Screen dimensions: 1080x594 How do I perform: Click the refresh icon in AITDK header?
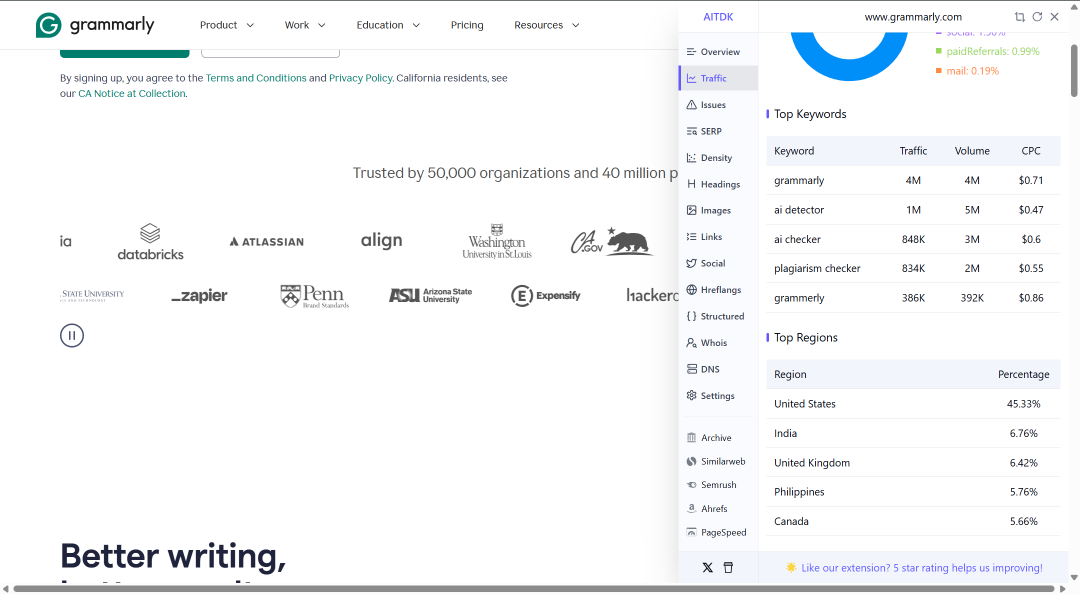tap(1037, 17)
